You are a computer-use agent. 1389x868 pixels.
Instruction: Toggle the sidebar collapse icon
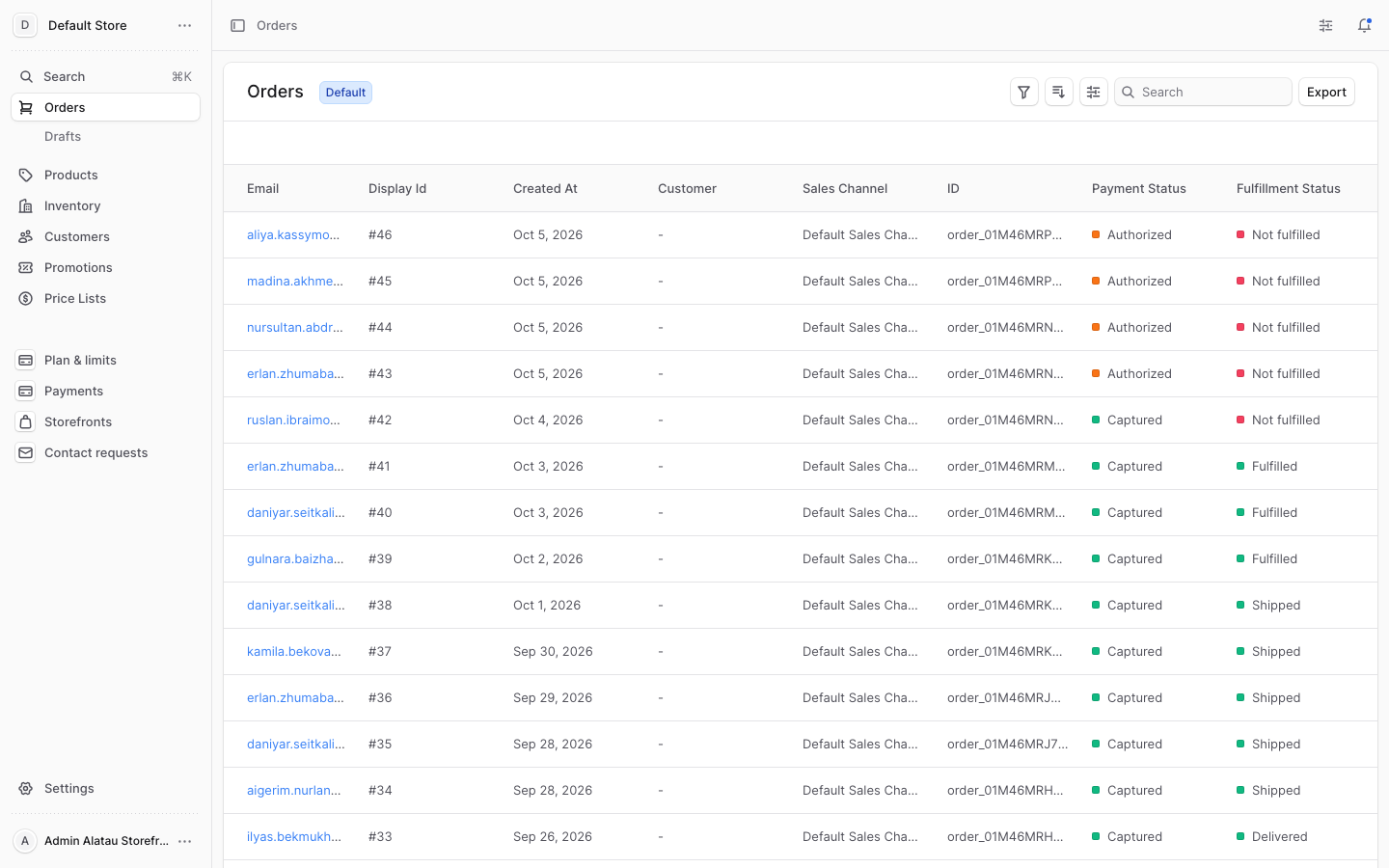237,25
